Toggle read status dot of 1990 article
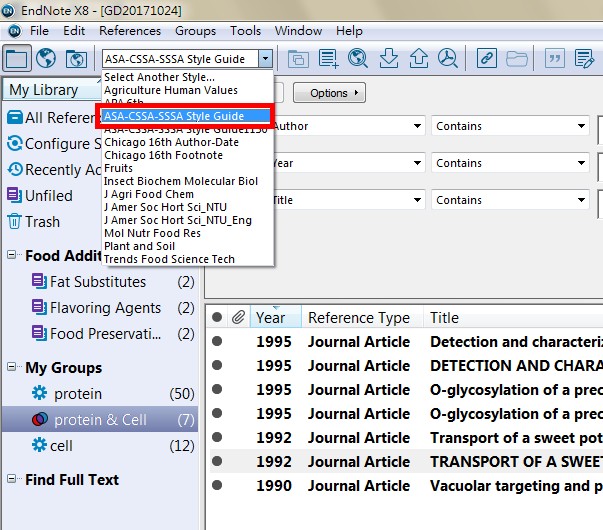The image size is (603, 530). [x=217, y=485]
